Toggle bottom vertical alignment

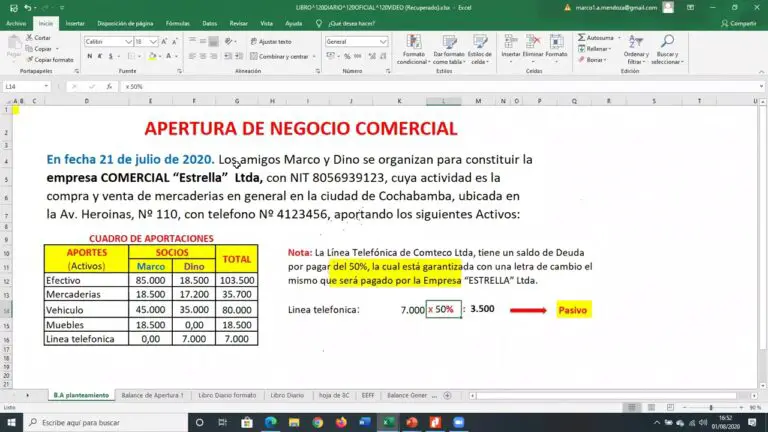pos(214,42)
